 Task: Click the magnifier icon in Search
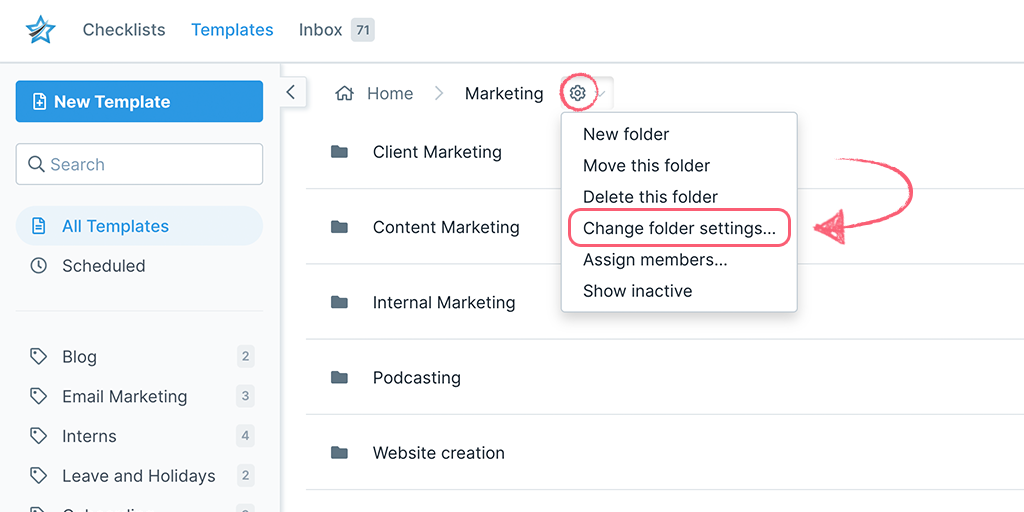36,164
